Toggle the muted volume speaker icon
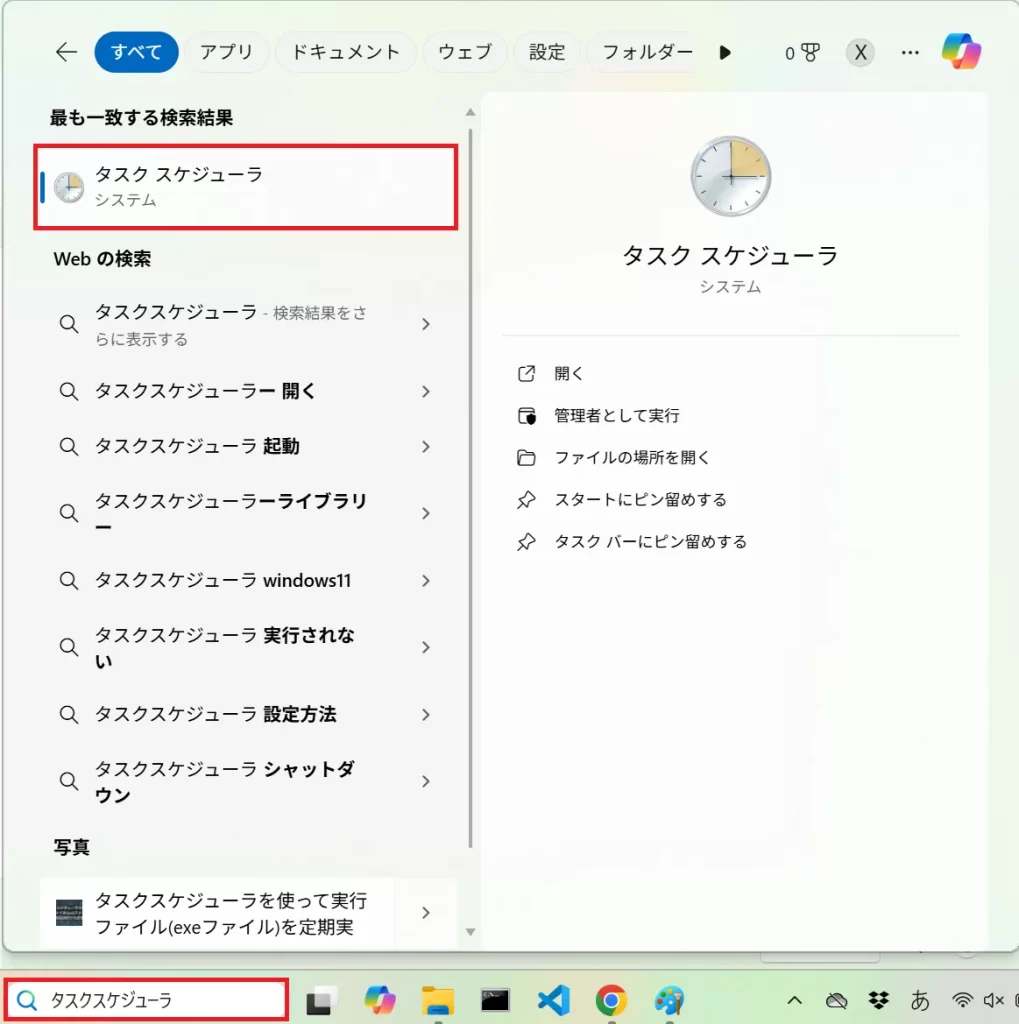 993,1000
